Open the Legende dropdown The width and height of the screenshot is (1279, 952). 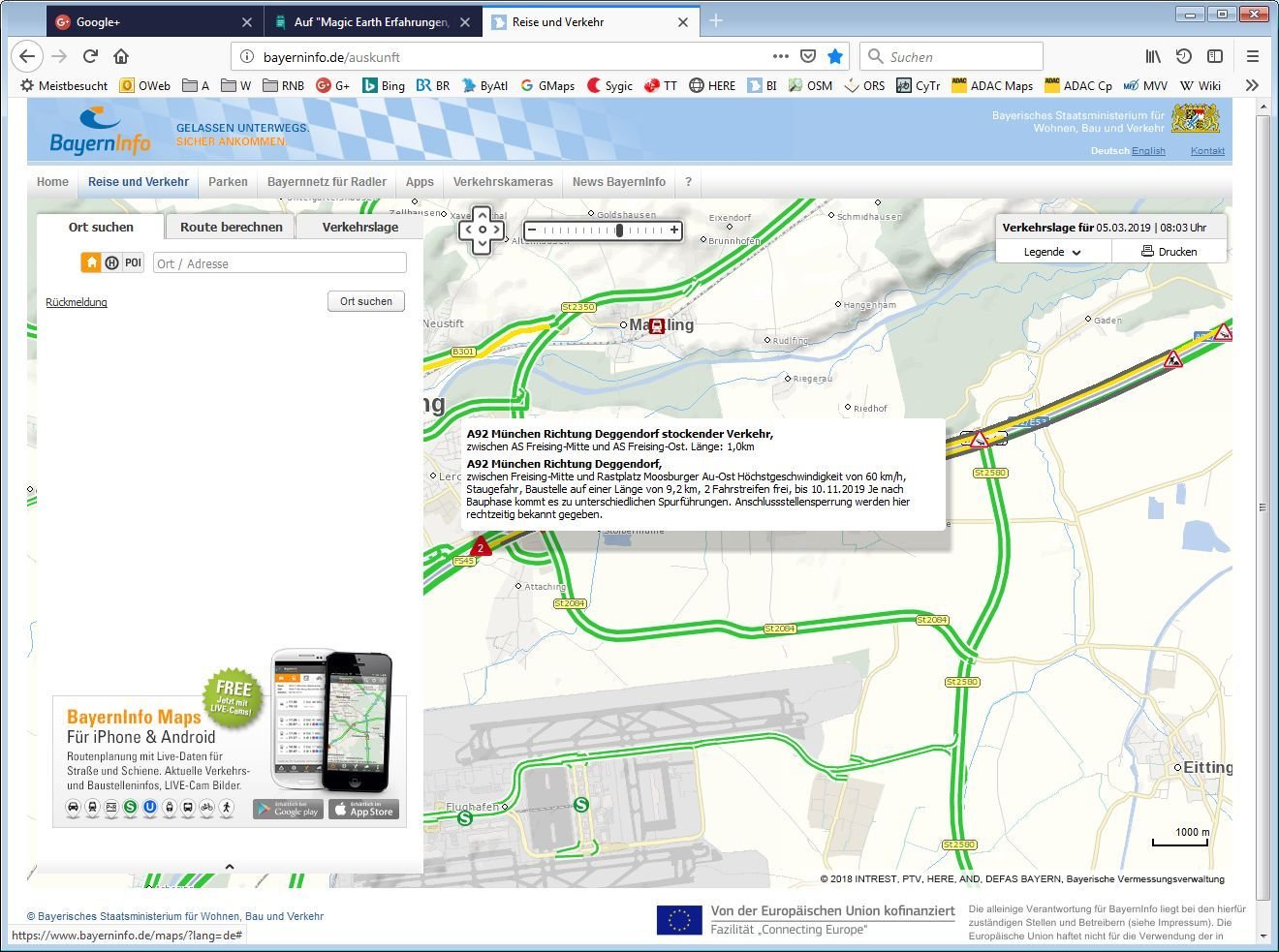pyautogui.click(x=1053, y=252)
